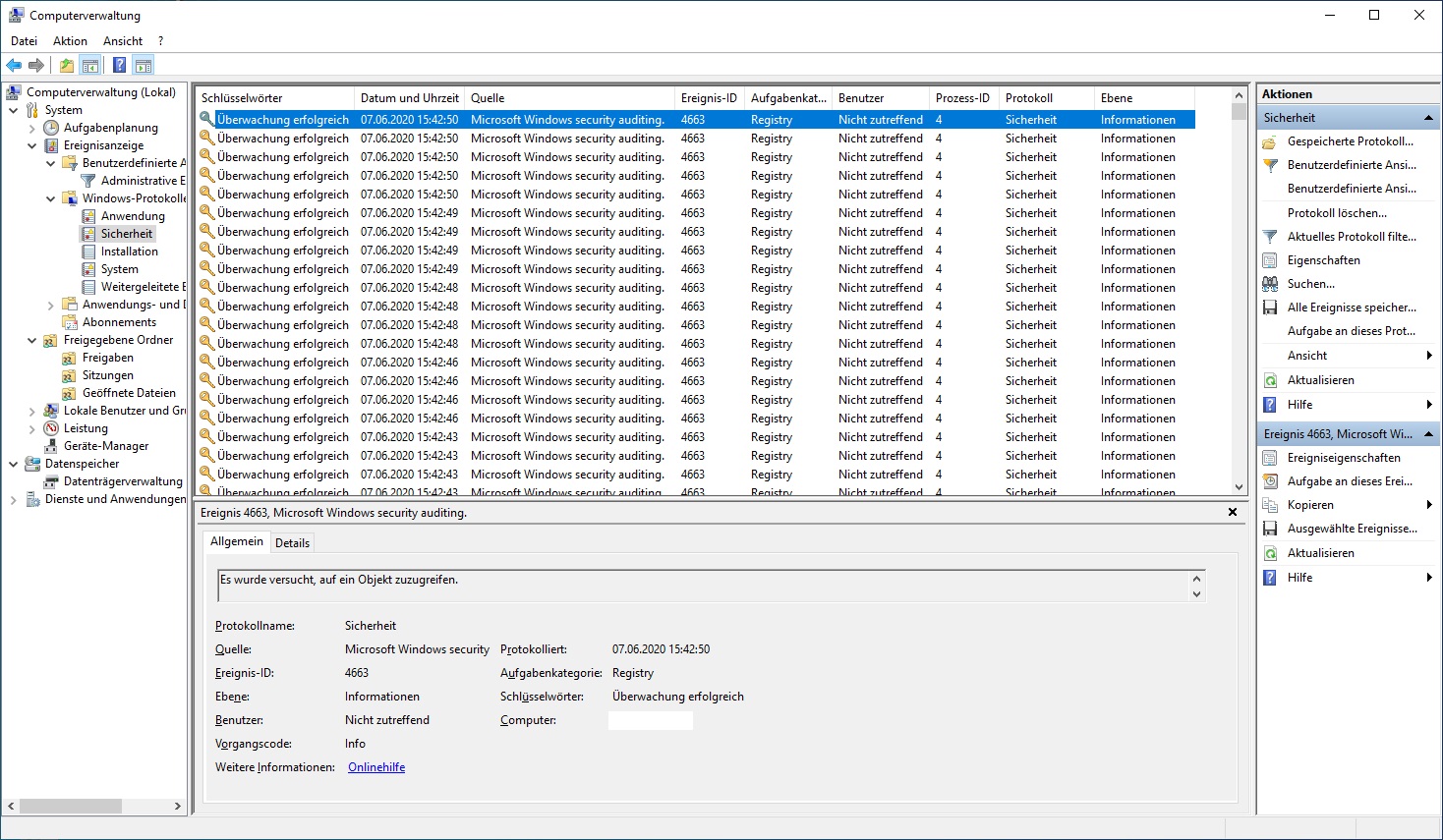Click the Ereignisanzeige tree icon
This screenshot has width=1443, height=840.
point(51,145)
